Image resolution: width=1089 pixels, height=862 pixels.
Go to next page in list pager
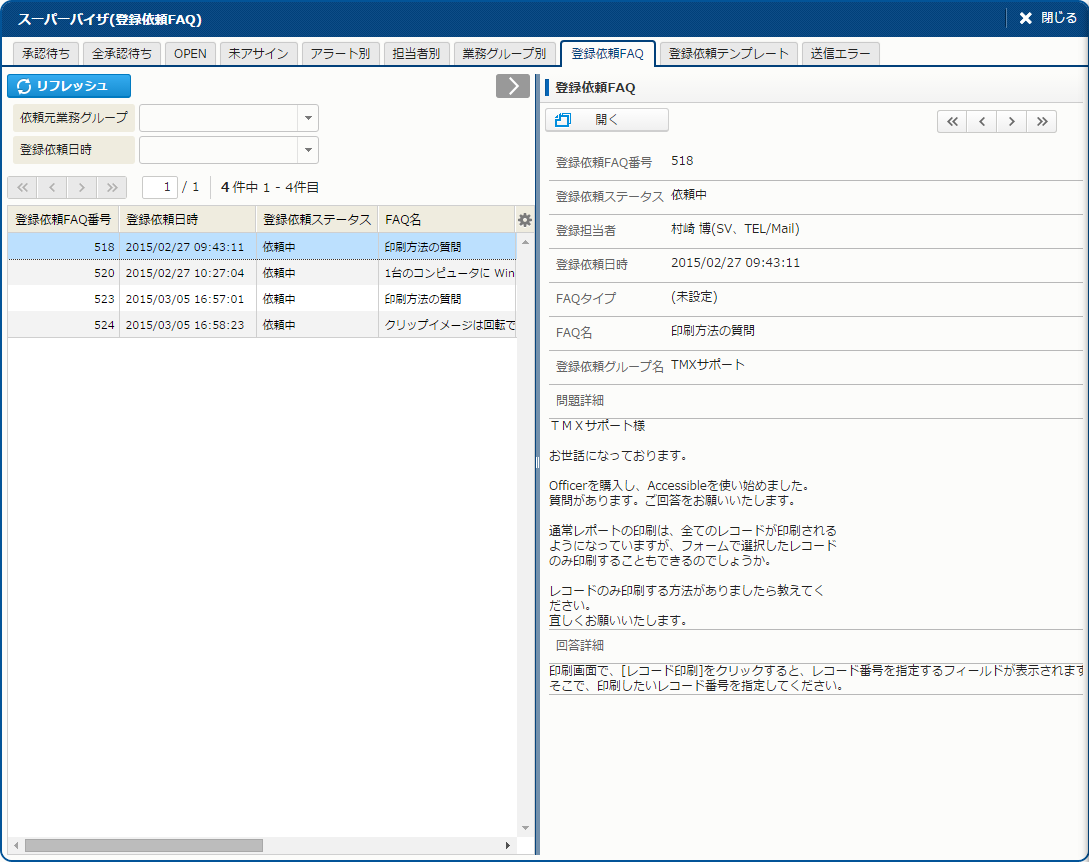(x=82, y=187)
